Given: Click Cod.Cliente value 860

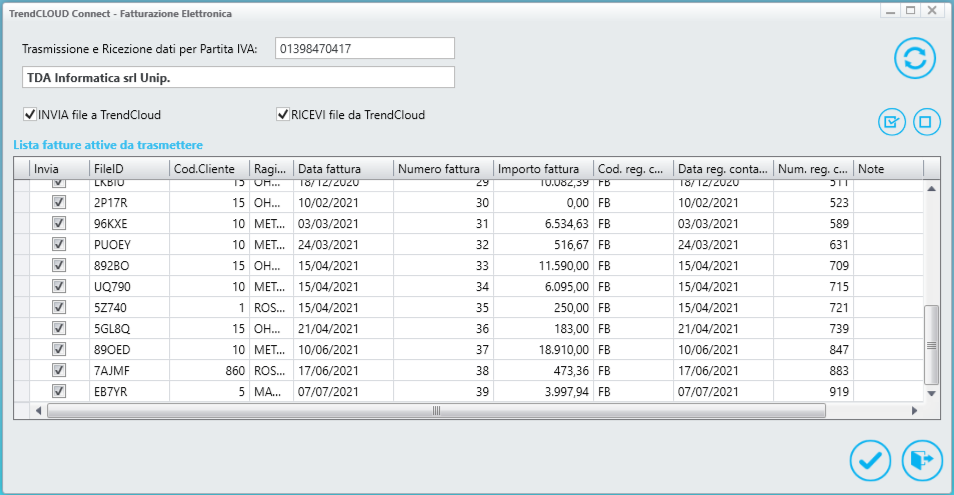Looking at the screenshot, I should click(x=235, y=370).
